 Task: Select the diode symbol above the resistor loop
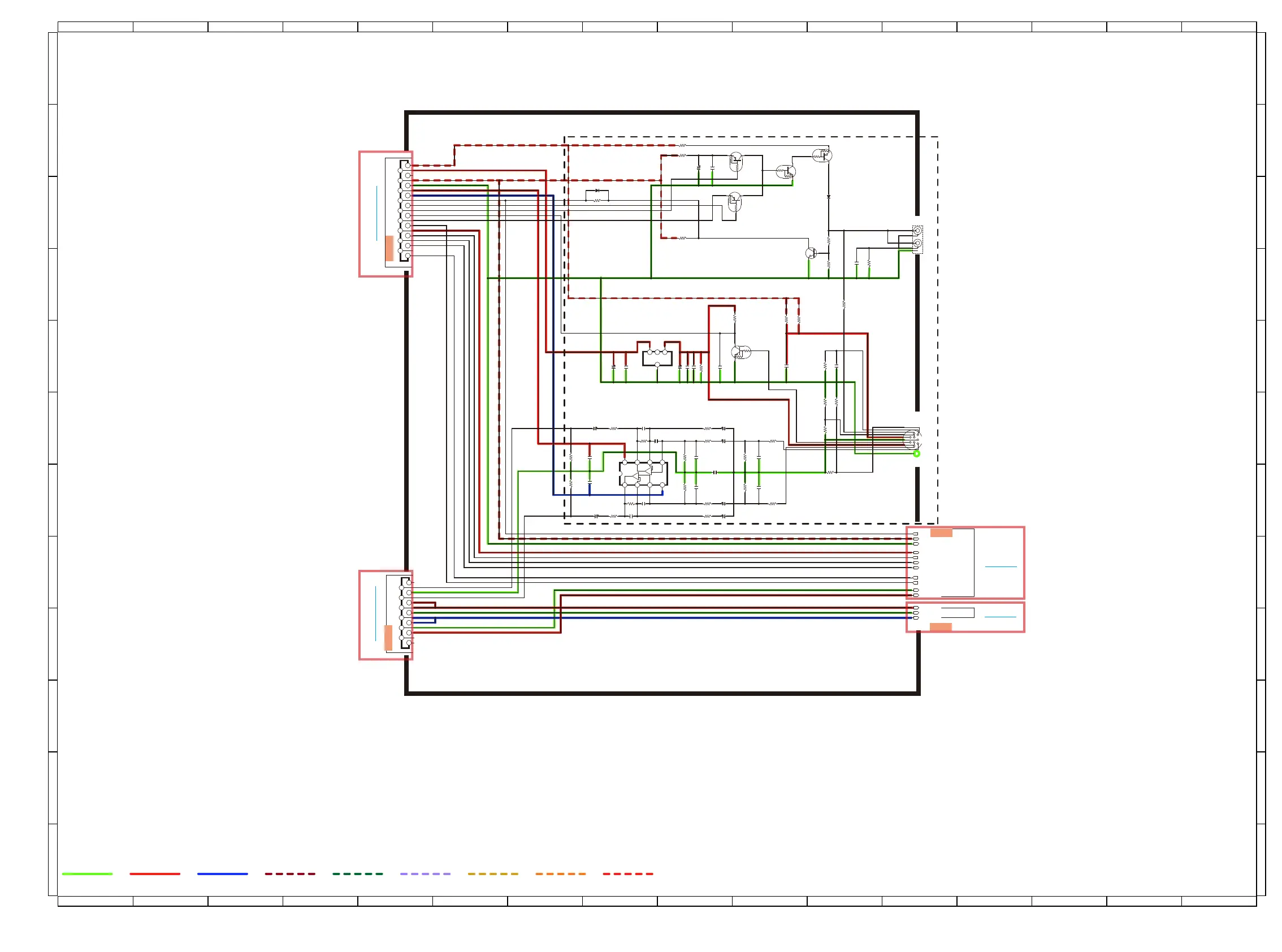point(597,191)
